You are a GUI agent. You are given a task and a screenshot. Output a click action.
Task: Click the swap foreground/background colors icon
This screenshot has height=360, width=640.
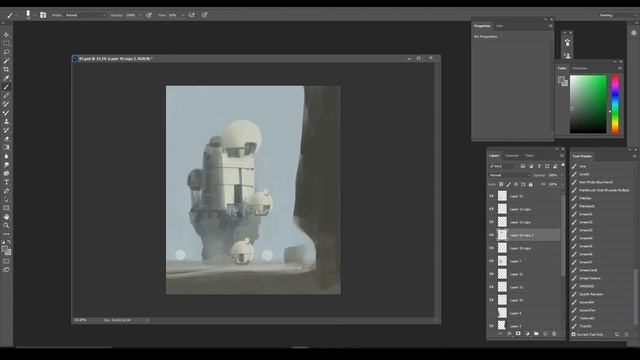(9, 242)
